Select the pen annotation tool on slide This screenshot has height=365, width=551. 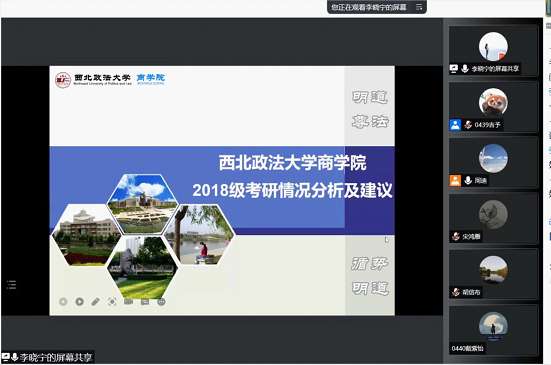(x=96, y=302)
